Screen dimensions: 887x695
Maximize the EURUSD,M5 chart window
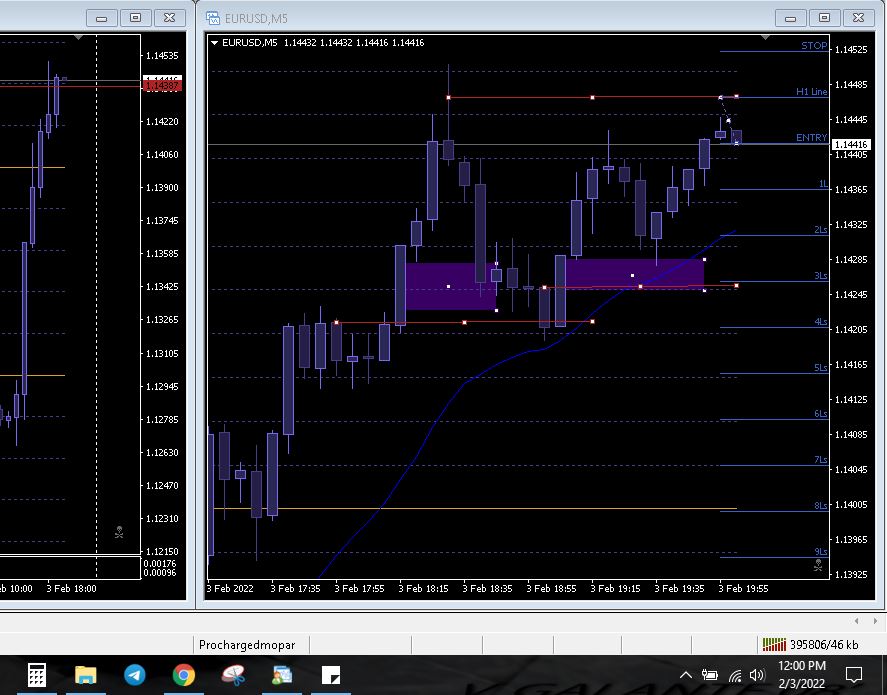(824, 18)
